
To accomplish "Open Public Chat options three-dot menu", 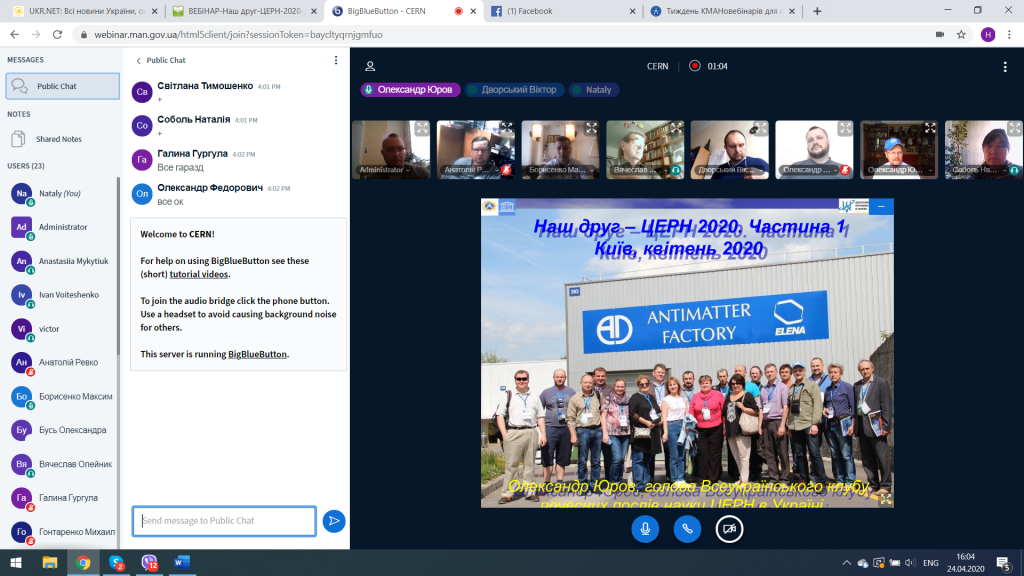I will [x=336, y=60].
